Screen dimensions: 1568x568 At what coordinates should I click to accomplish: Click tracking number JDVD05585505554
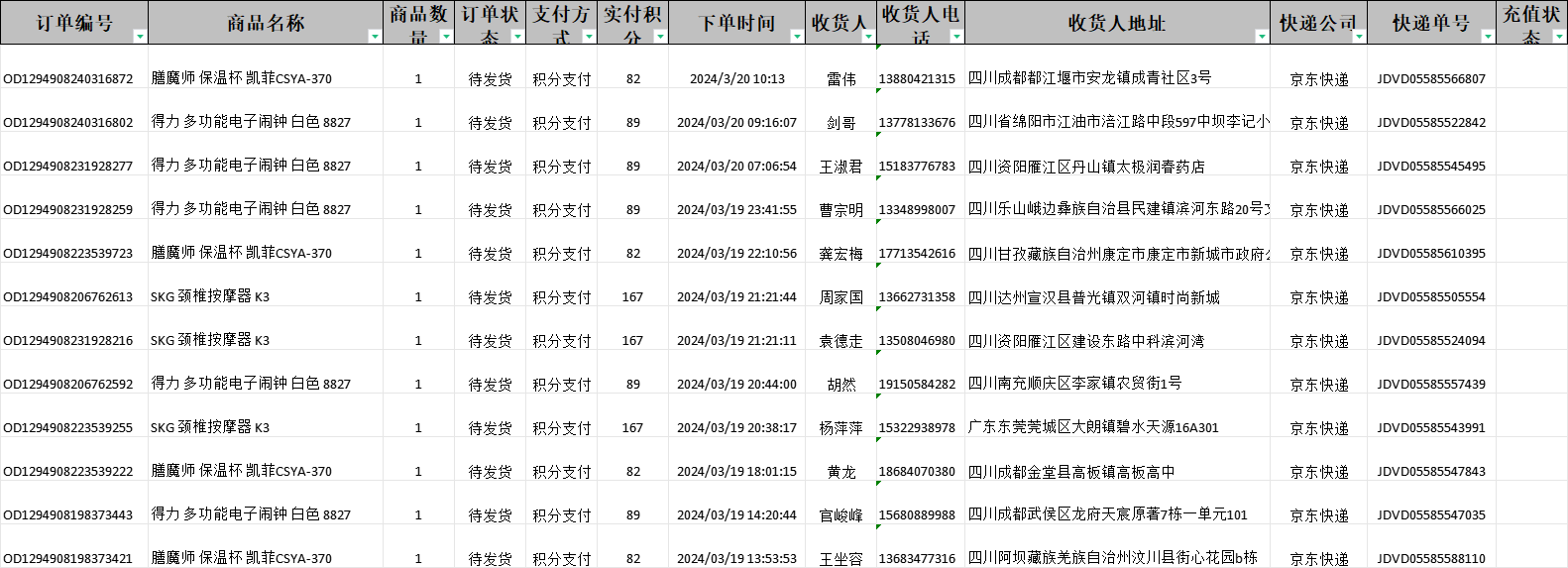1431,297
